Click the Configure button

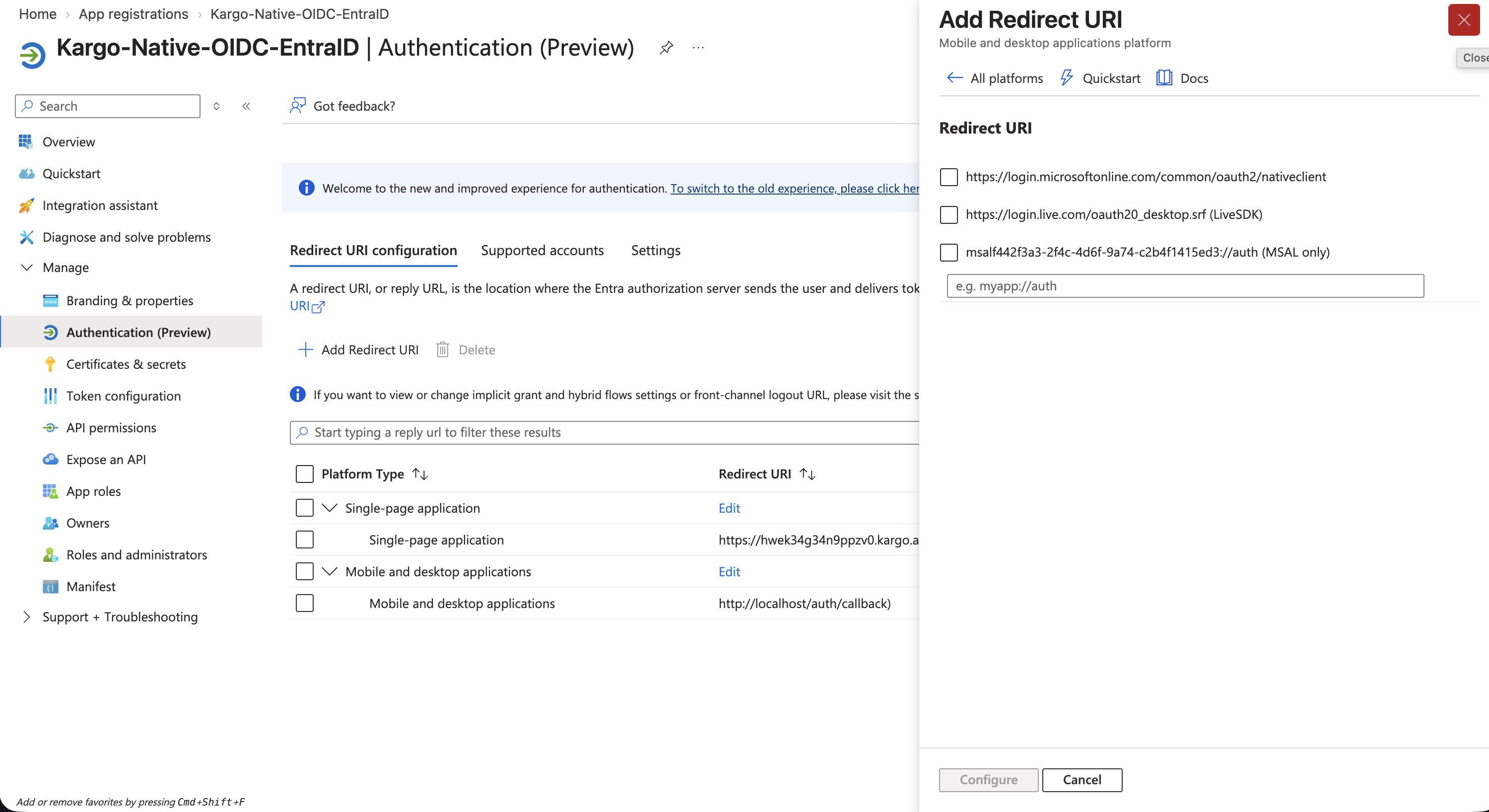tap(988, 780)
